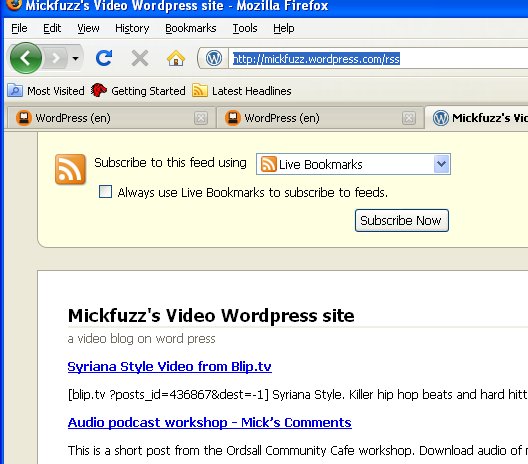Open the Help menu
Screen dimensions: 528x464
tap(284, 28)
